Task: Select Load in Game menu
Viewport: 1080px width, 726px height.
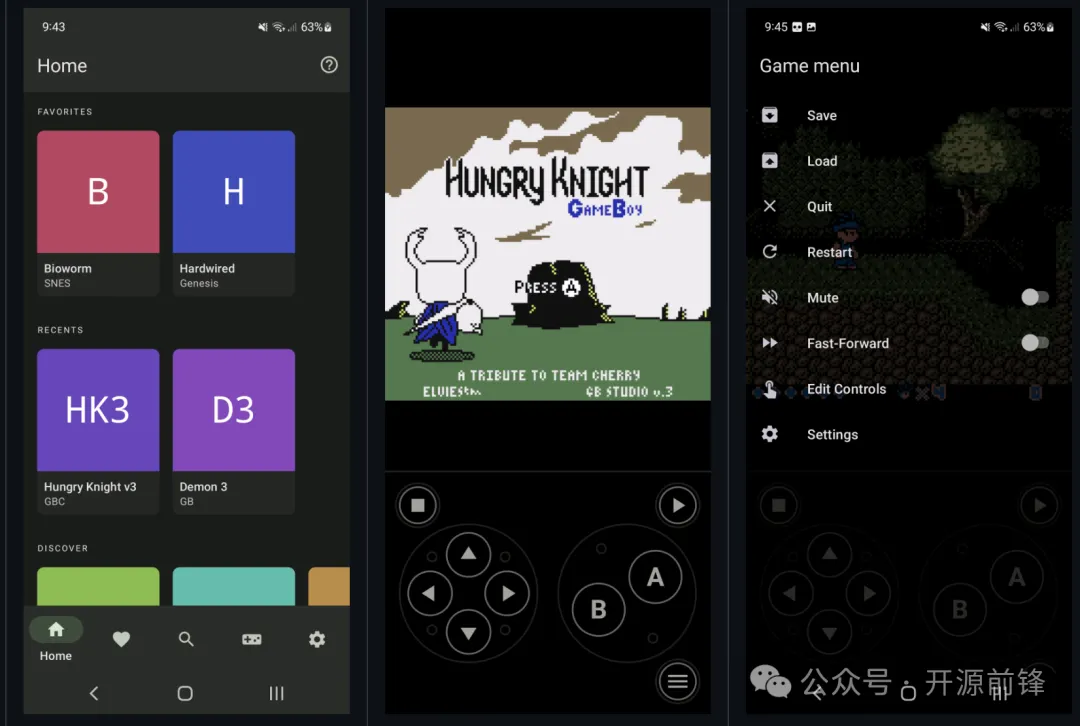Action: [821, 161]
